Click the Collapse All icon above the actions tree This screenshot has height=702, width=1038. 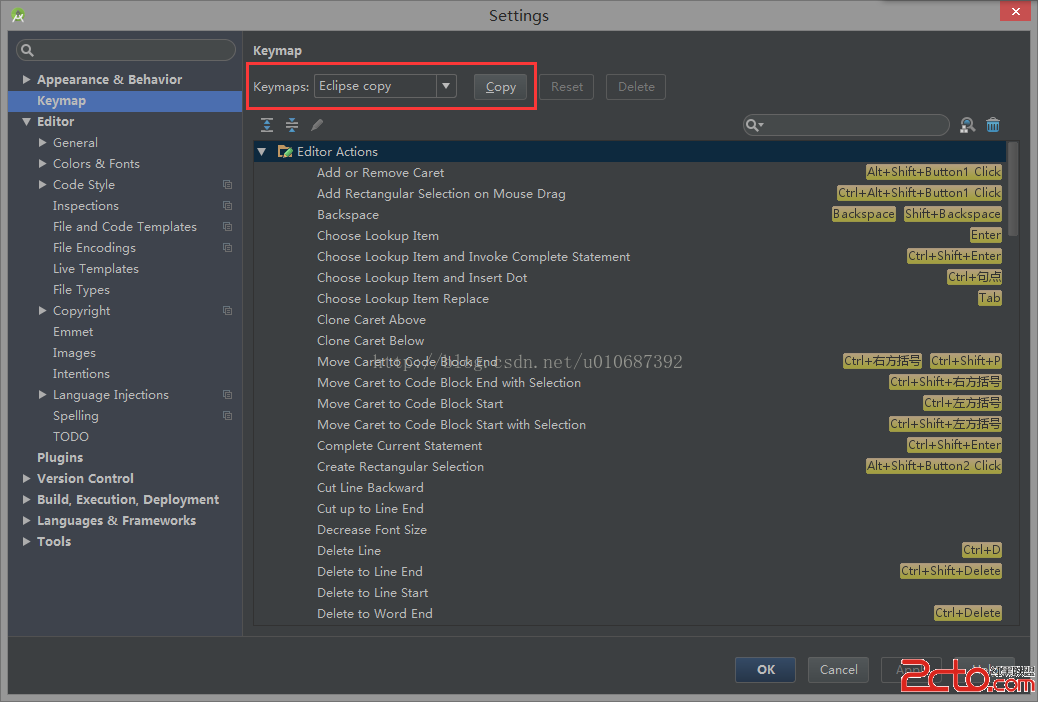292,125
